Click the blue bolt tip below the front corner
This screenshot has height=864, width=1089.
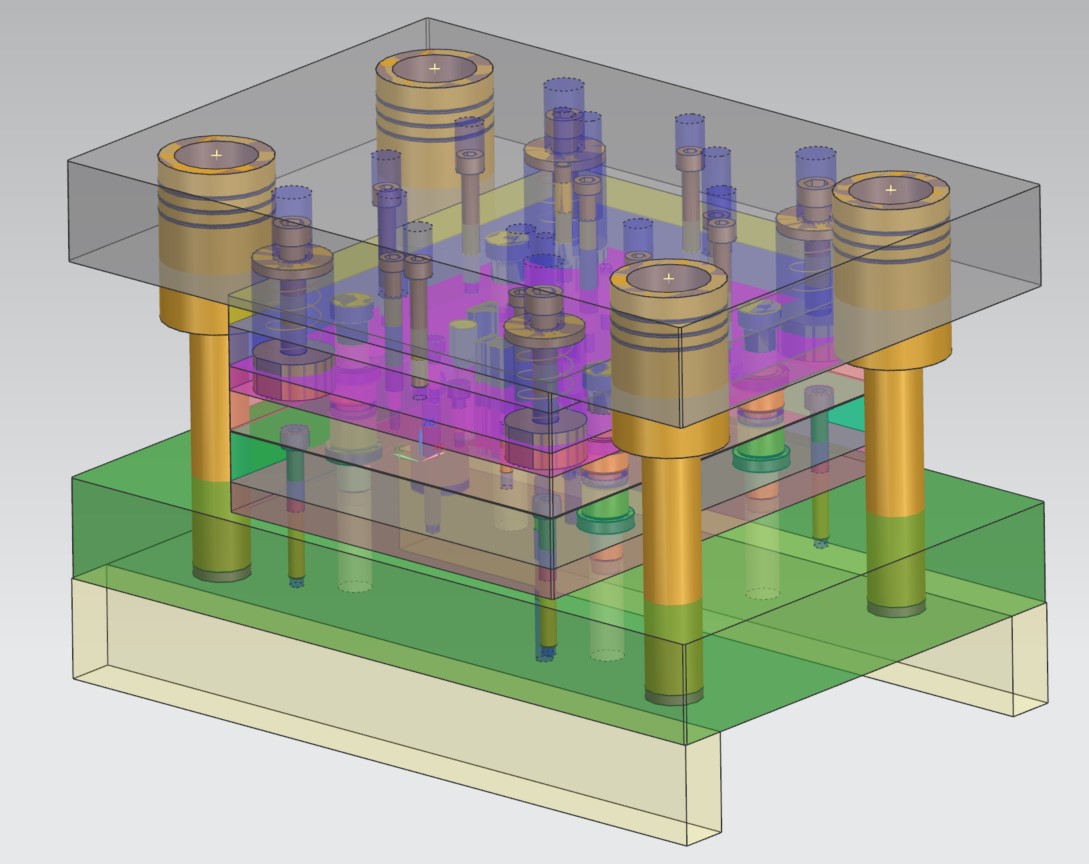tap(545, 655)
